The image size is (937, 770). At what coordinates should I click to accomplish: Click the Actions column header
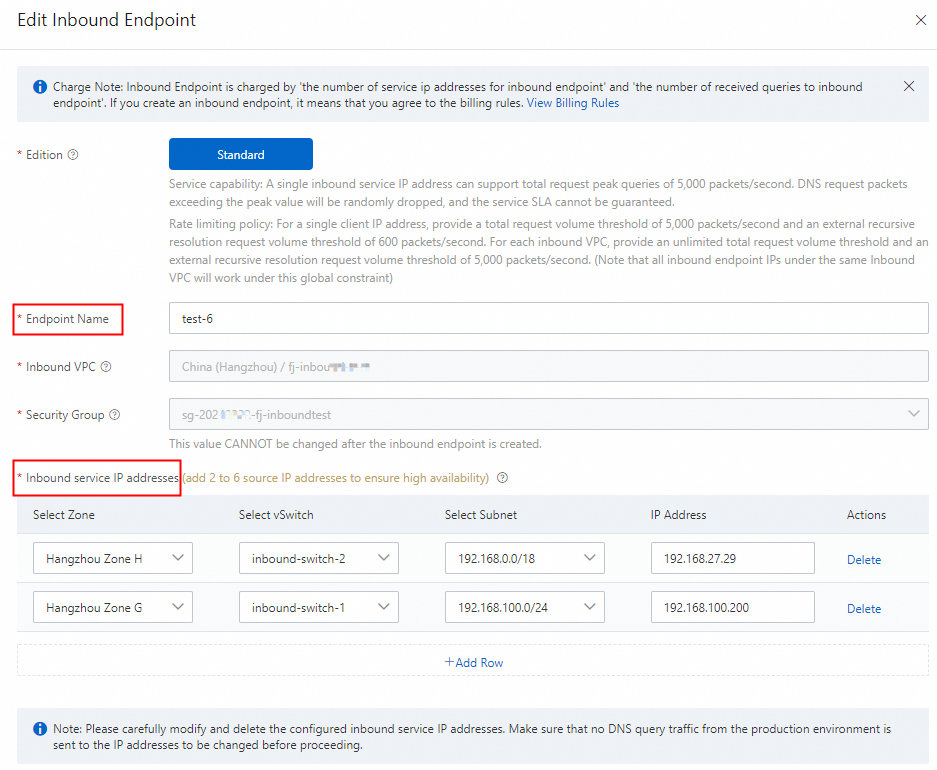coord(866,515)
